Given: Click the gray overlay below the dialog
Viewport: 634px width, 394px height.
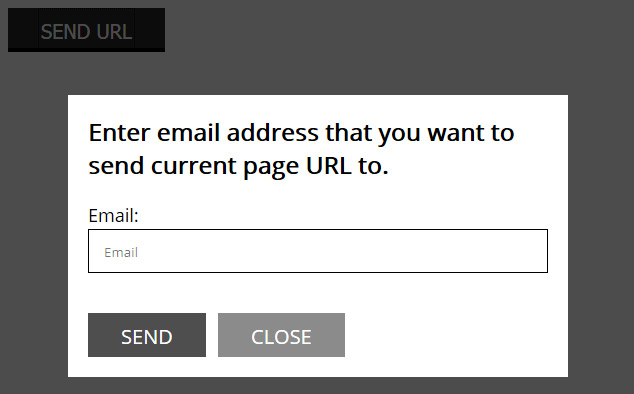Looking at the screenshot, I should coord(318,386).
